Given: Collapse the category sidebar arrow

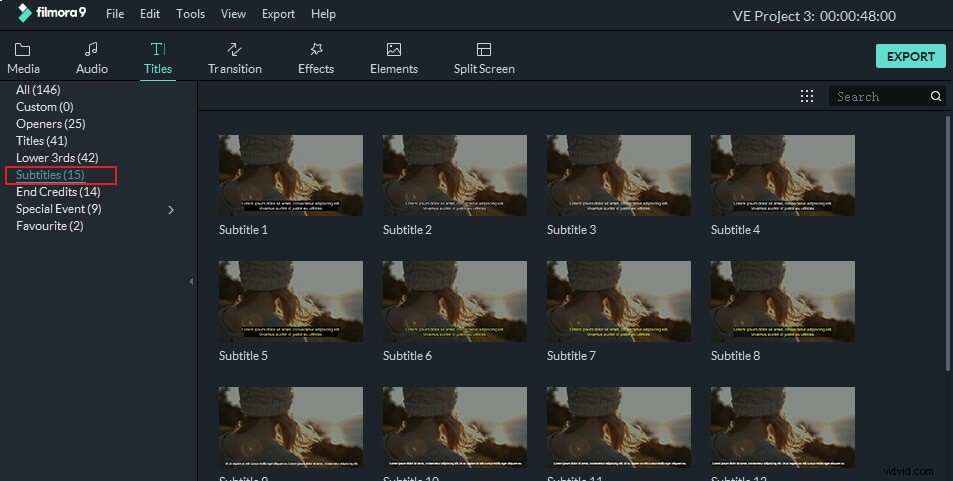Looking at the screenshot, I should [x=191, y=282].
